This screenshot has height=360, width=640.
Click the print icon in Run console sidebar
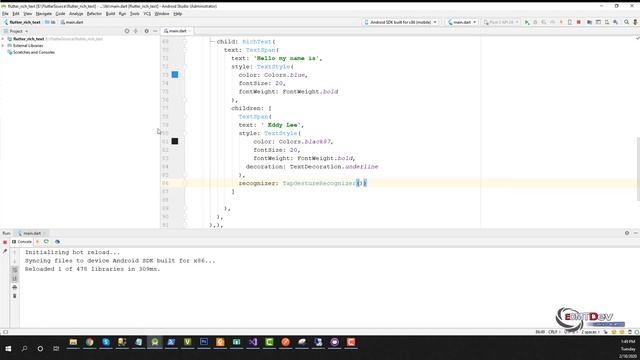(x=14, y=287)
